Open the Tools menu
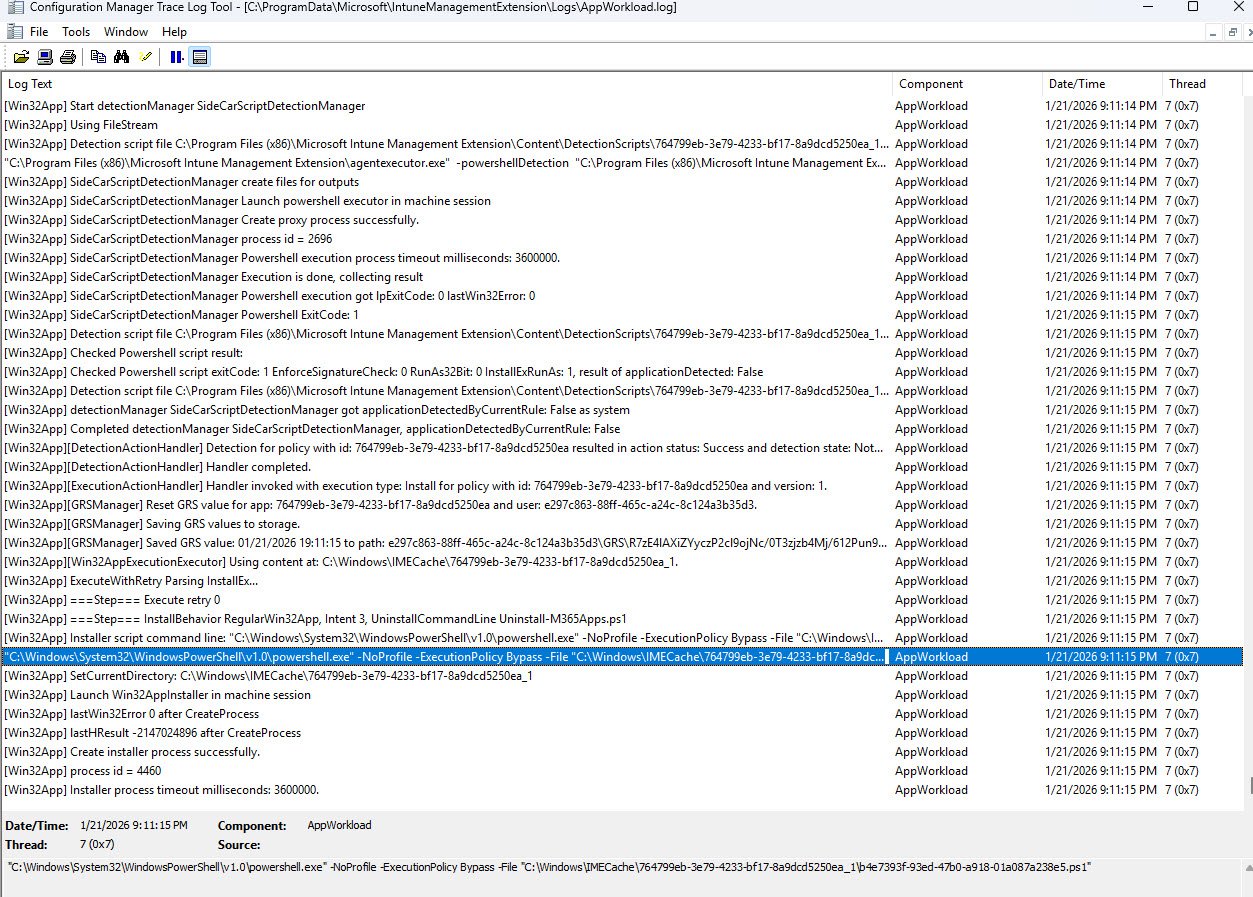This screenshot has width=1253, height=897. (76, 32)
